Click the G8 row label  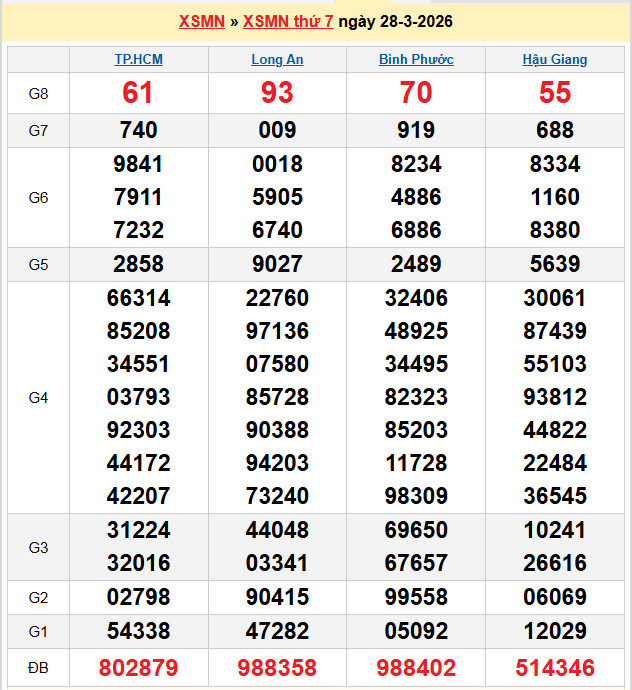point(38,93)
